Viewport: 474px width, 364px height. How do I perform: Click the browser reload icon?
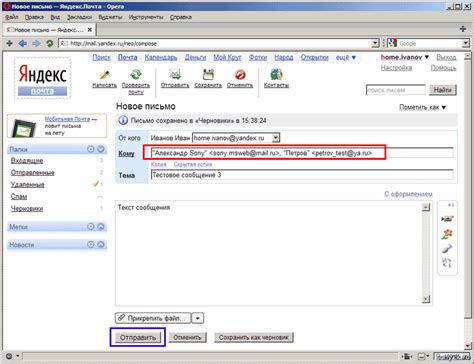(50, 43)
